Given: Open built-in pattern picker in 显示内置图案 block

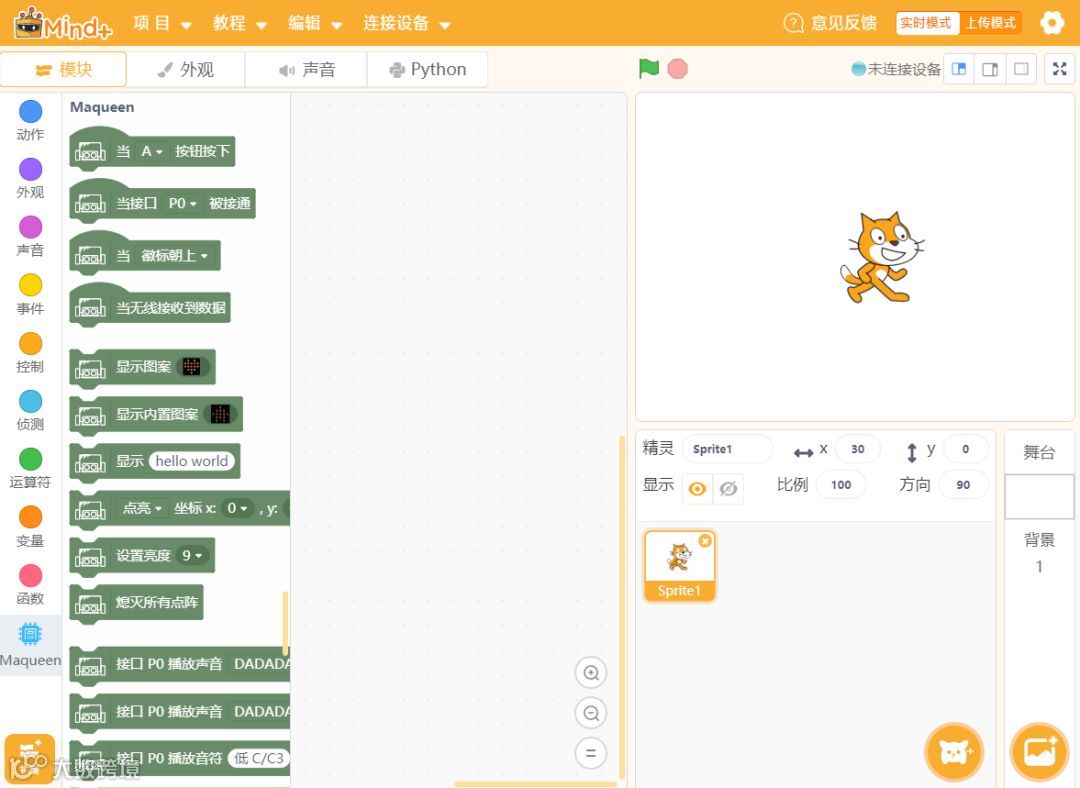Looking at the screenshot, I should tap(220, 414).
